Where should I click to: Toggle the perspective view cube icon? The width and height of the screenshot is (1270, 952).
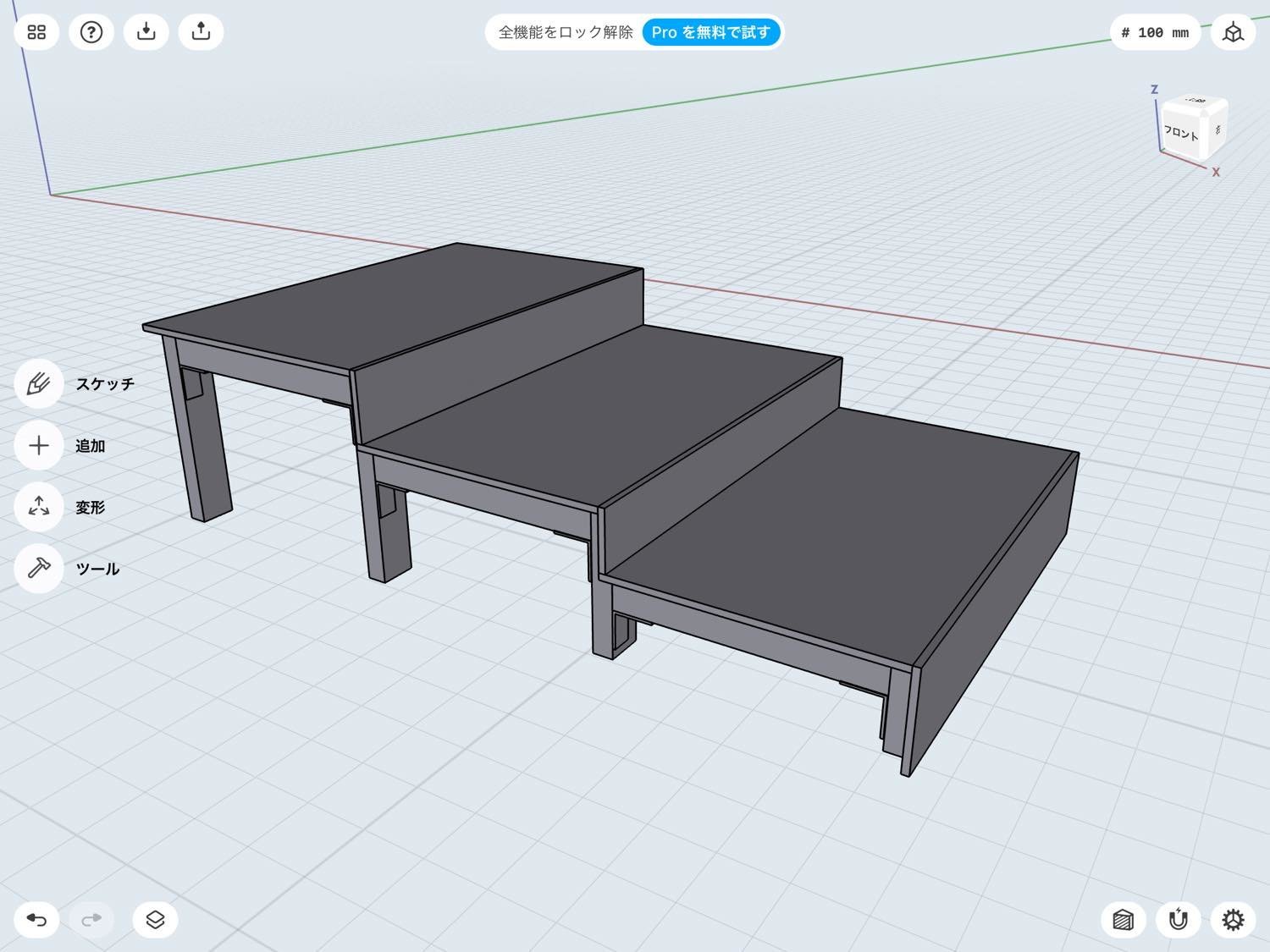click(x=1233, y=32)
